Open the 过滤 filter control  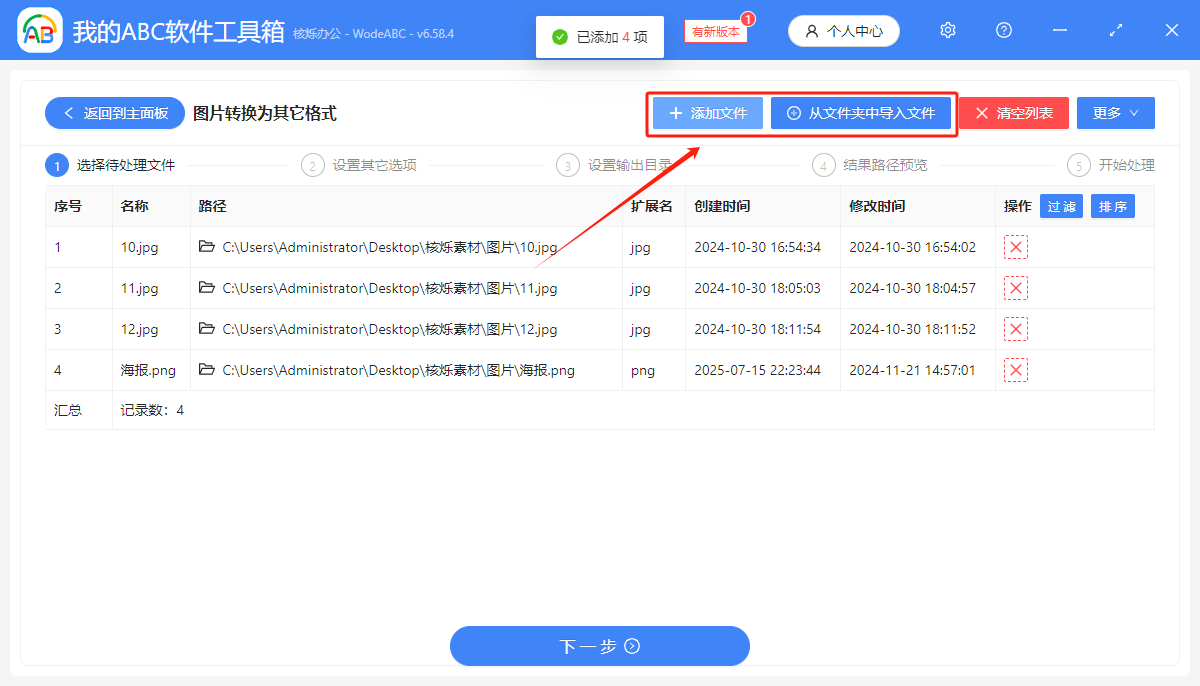coord(1061,206)
